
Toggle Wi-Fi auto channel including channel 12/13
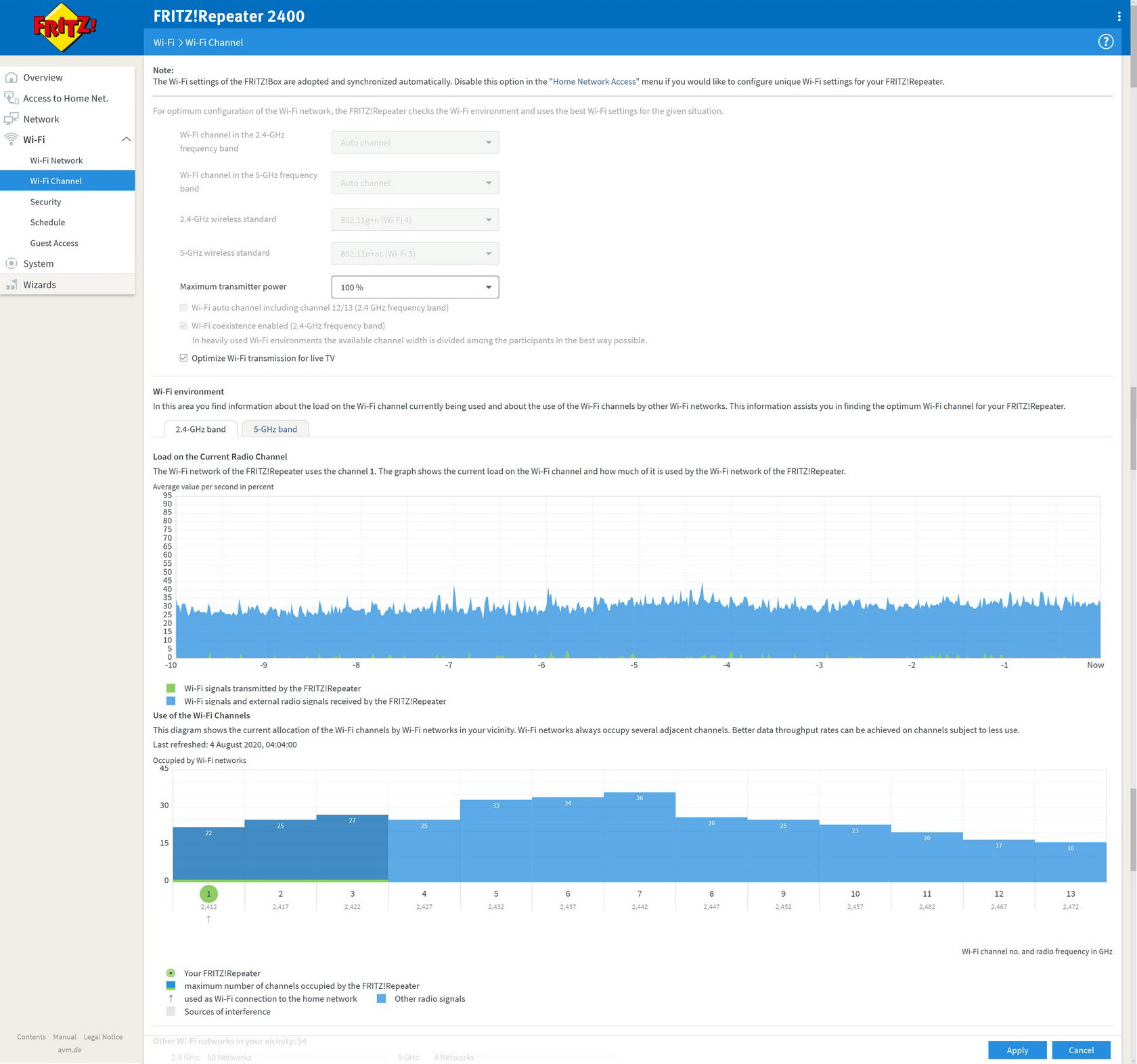[183, 307]
